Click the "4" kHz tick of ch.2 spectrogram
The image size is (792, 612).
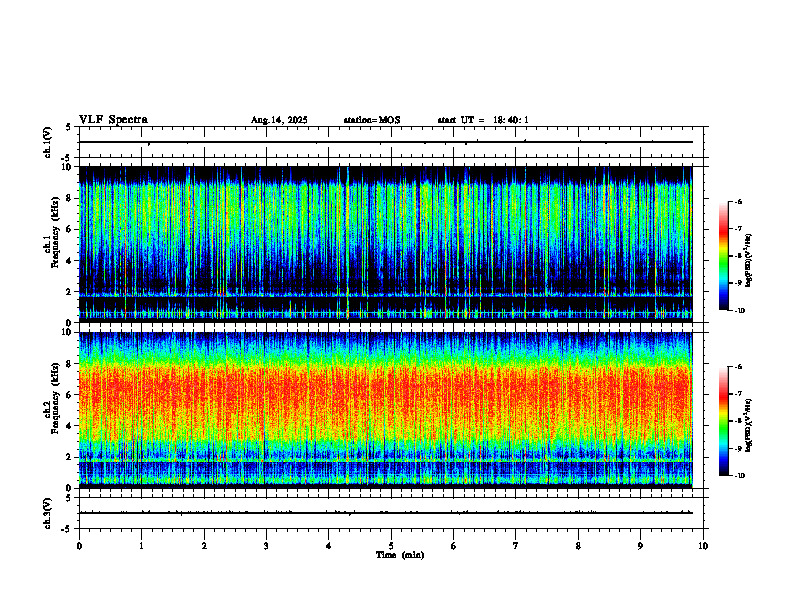click(69, 426)
